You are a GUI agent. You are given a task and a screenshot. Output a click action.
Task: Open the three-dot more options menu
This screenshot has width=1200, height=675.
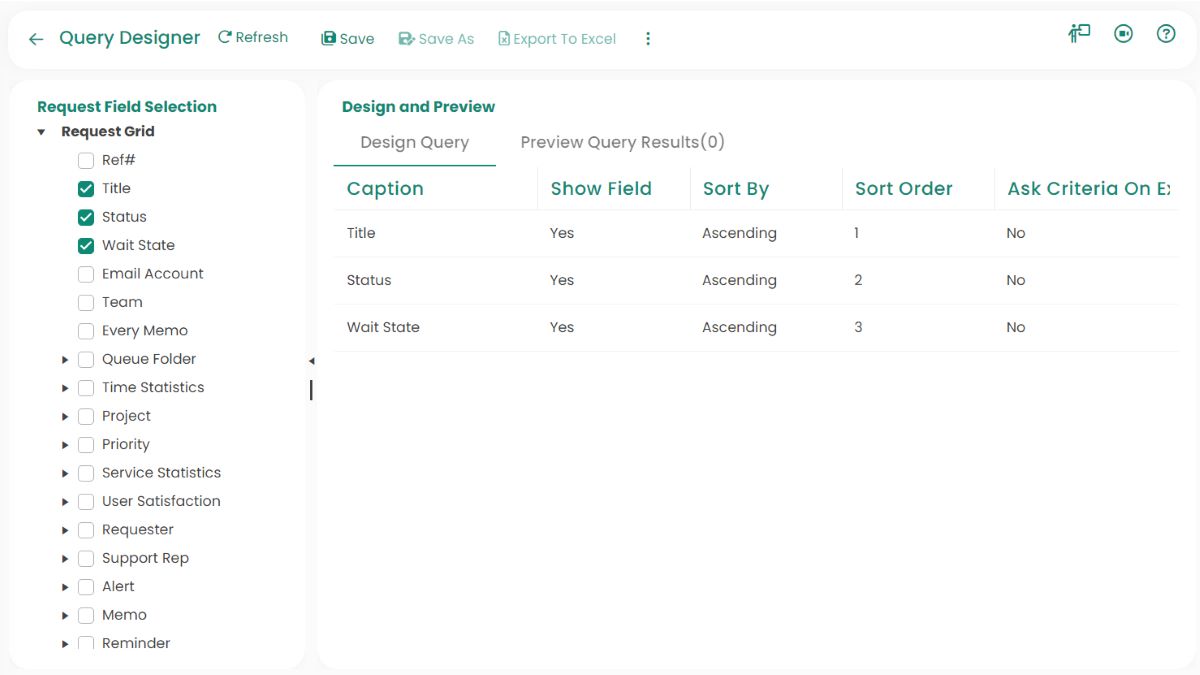(648, 39)
